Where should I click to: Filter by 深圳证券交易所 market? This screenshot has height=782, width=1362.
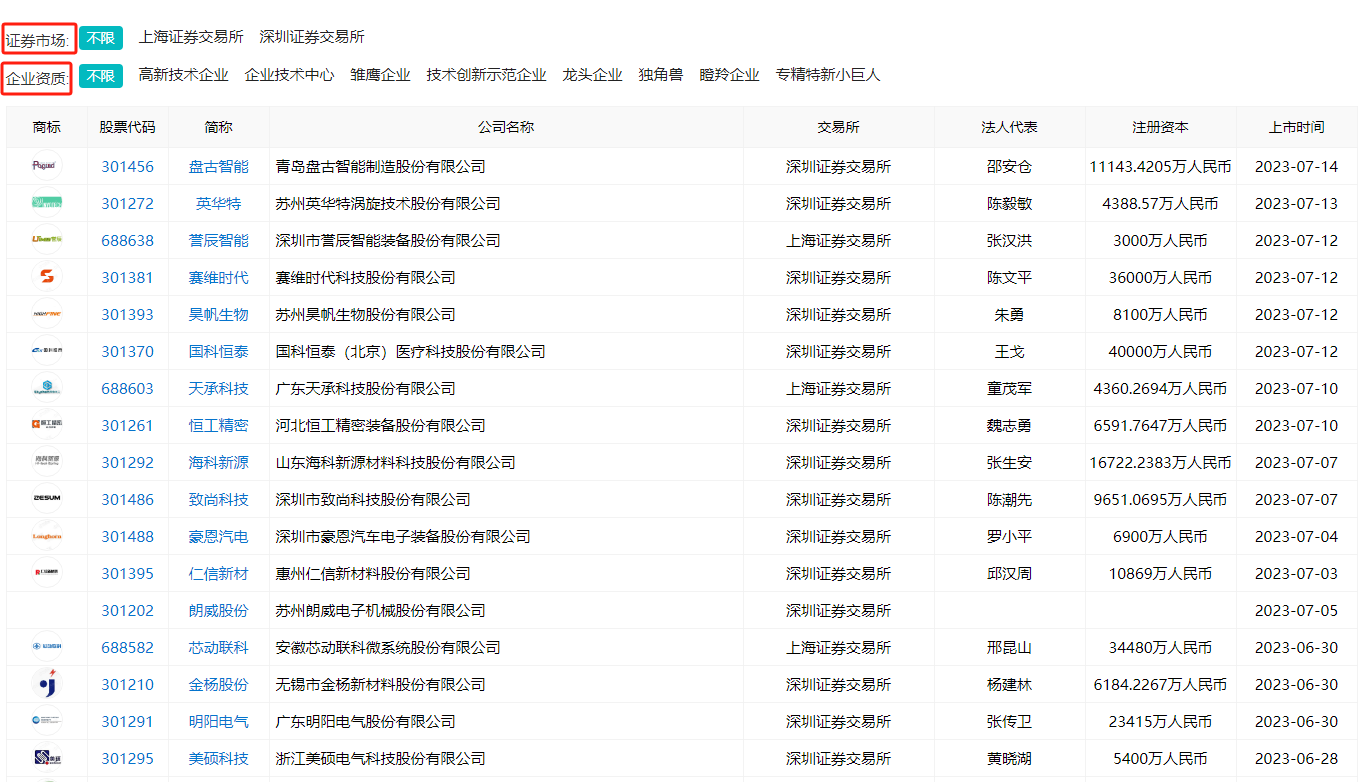(x=312, y=37)
